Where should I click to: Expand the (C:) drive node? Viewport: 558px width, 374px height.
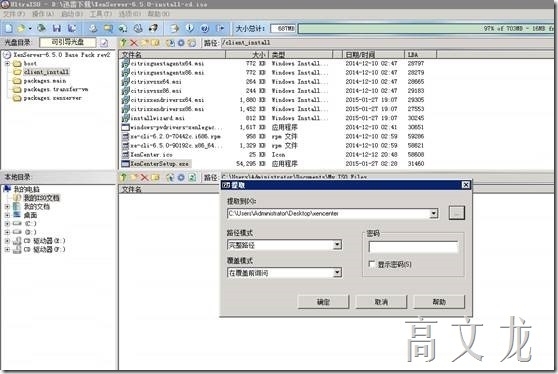(7, 223)
